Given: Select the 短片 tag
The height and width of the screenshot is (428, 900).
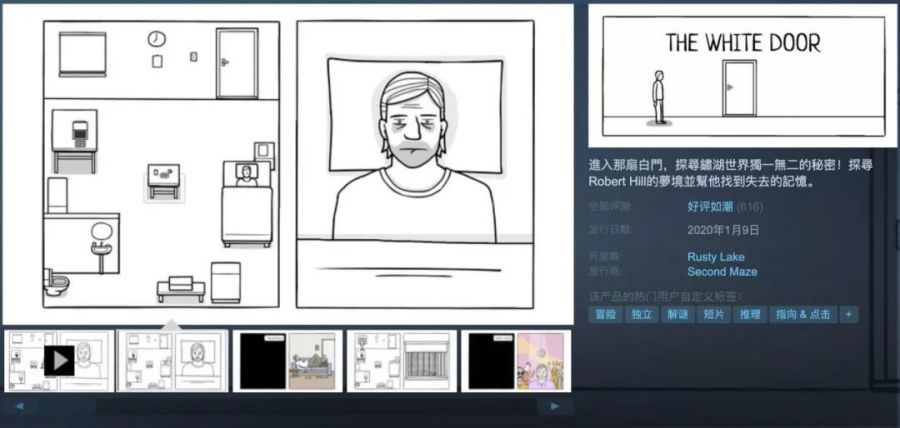Looking at the screenshot, I should pos(713,314).
